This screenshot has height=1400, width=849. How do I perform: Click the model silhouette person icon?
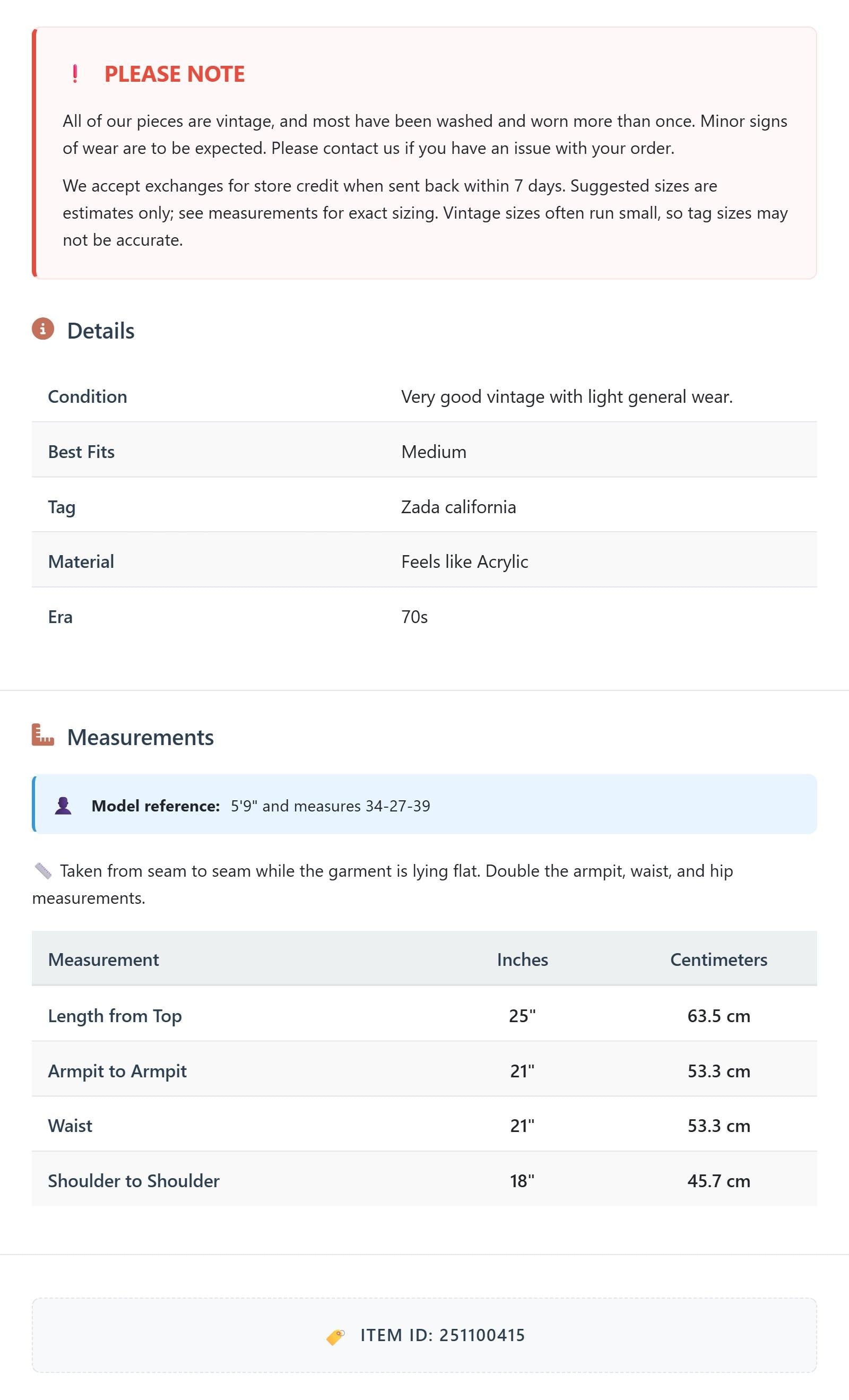coord(63,806)
